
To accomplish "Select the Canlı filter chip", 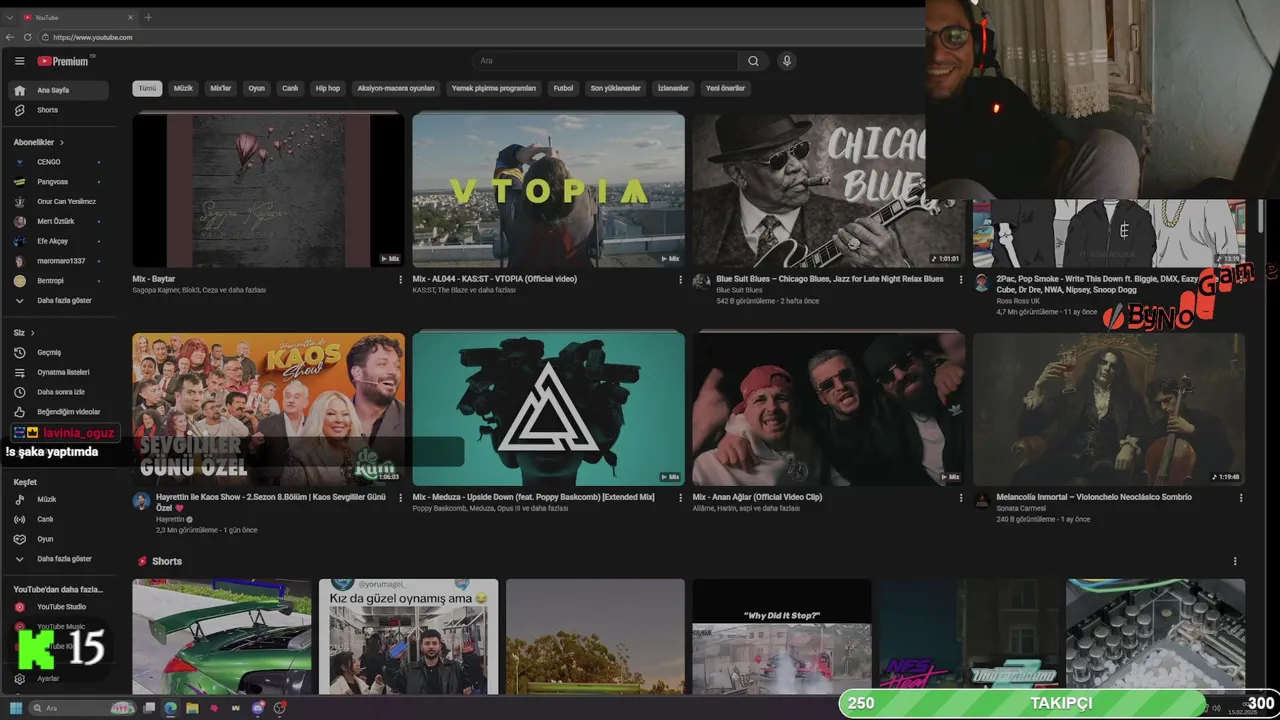I will [x=290, y=88].
